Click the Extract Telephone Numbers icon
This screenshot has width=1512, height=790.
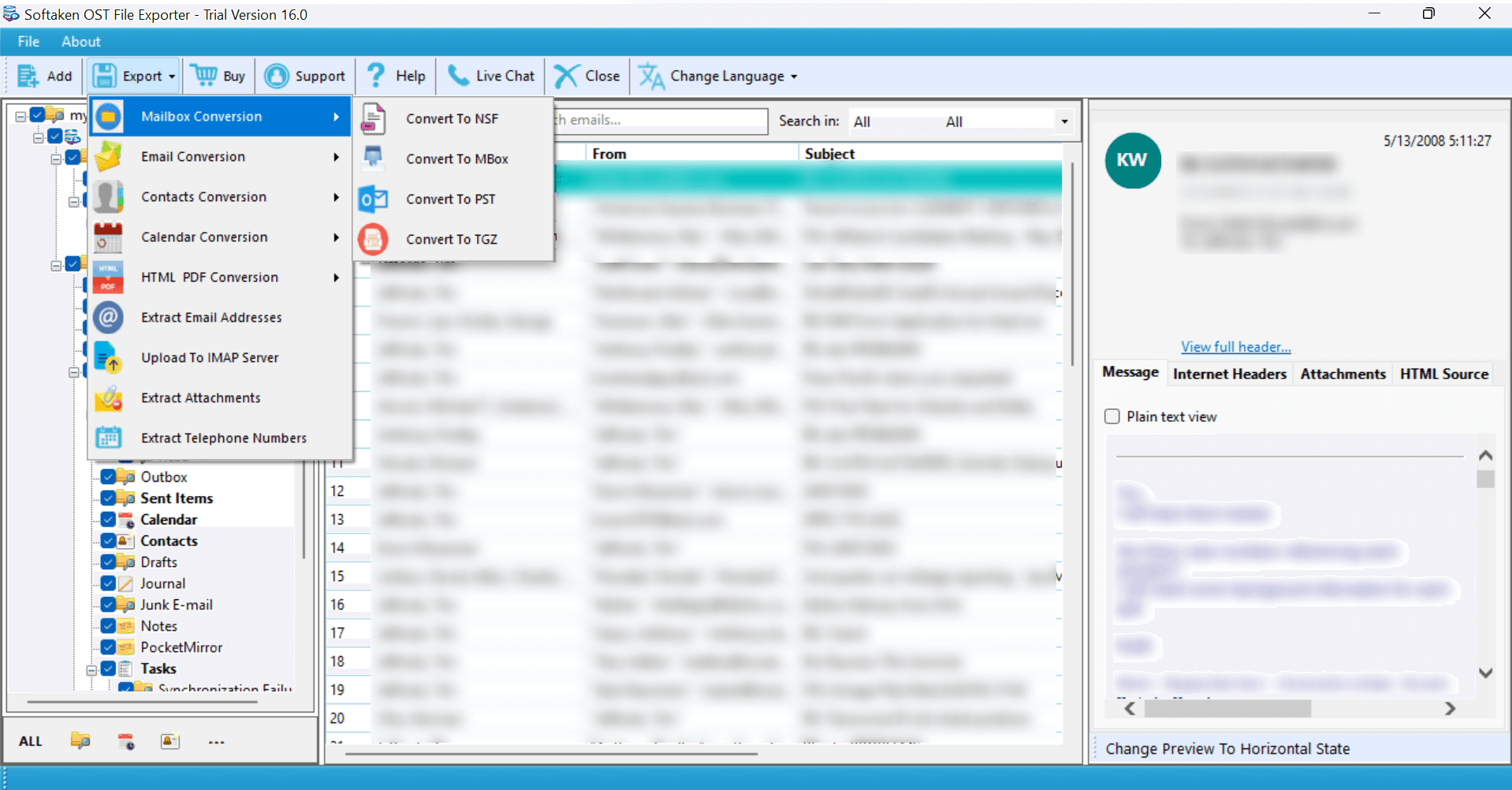[x=108, y=438]
